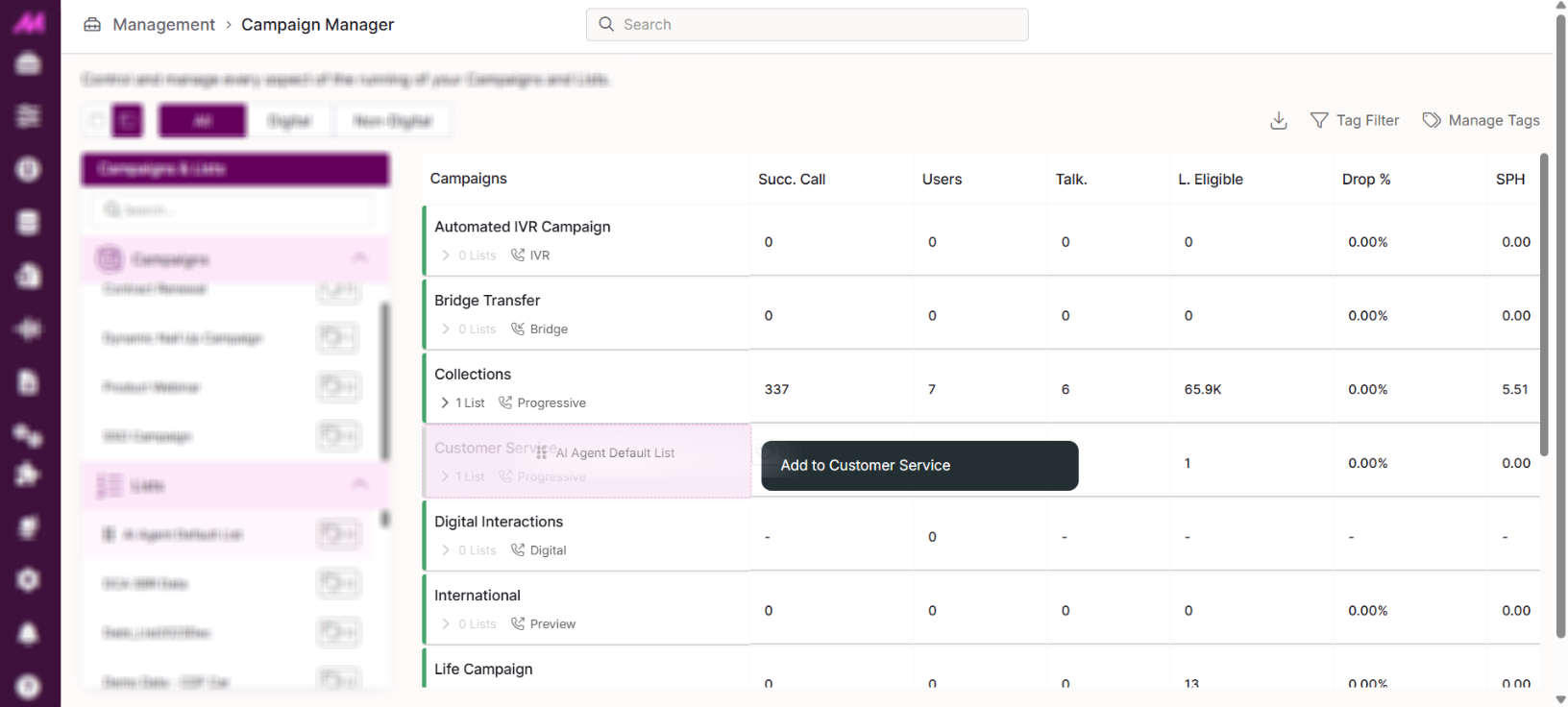Expand lists under Collections campaign

pyautogui.click(x=445, y=402)
